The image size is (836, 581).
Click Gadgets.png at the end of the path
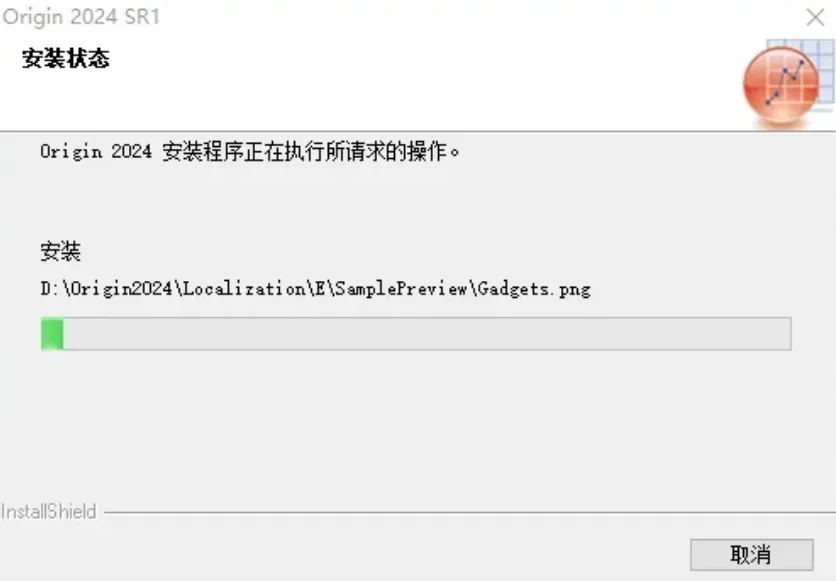pyautogui.click(x=534, y=289)
